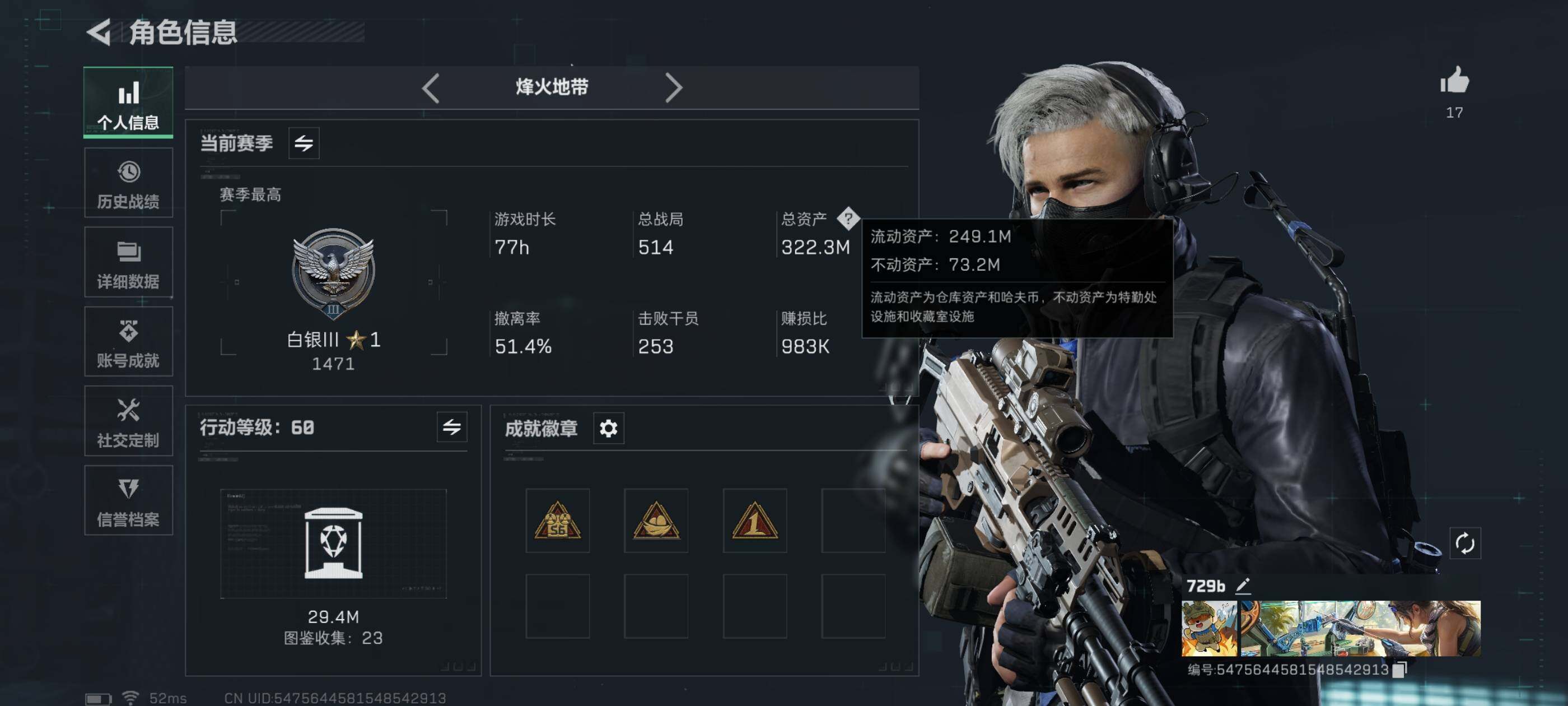Toggle season view beside 当前赛季
1568x706 pixels.
tap(304, 143)
